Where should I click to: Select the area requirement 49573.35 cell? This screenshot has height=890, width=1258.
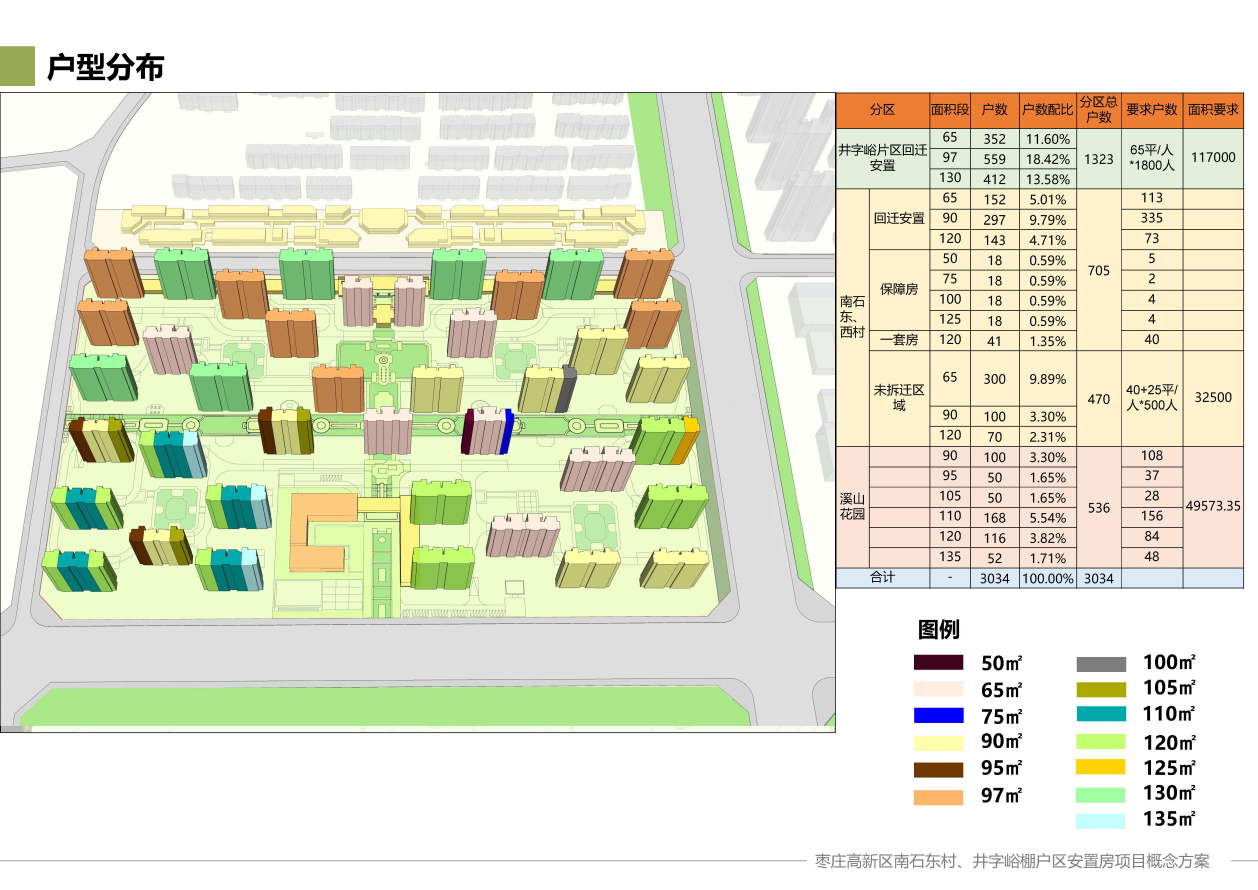tap(1213, 507)
